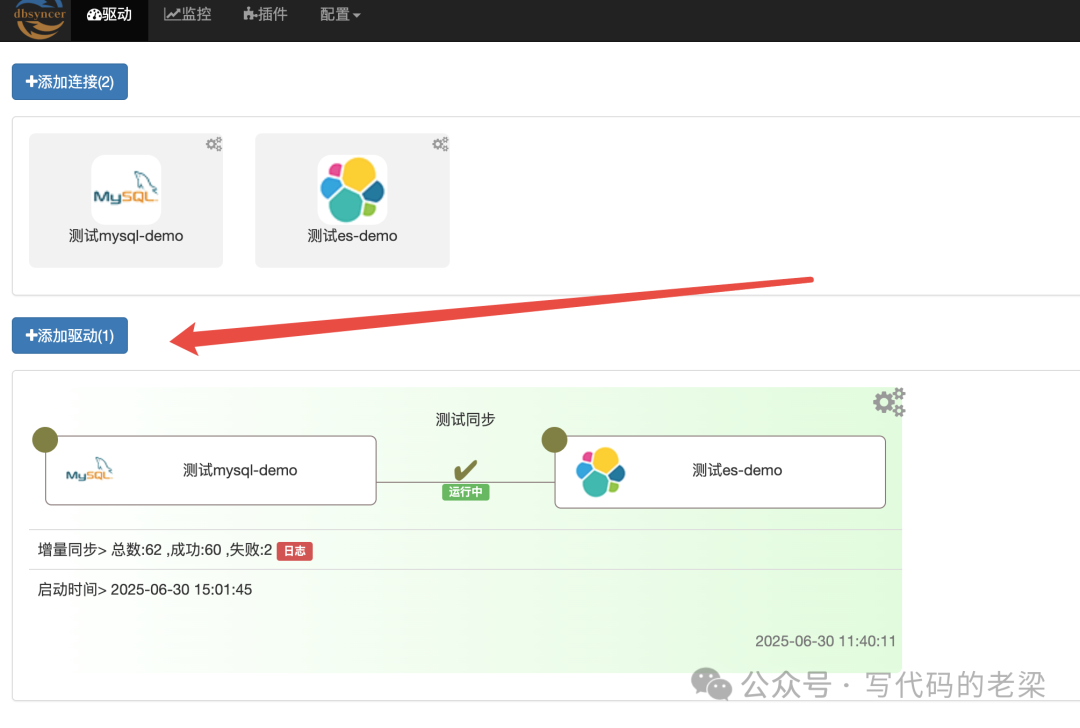
Task: Open the red 日志 log badge
Action: tap(294, 551)
